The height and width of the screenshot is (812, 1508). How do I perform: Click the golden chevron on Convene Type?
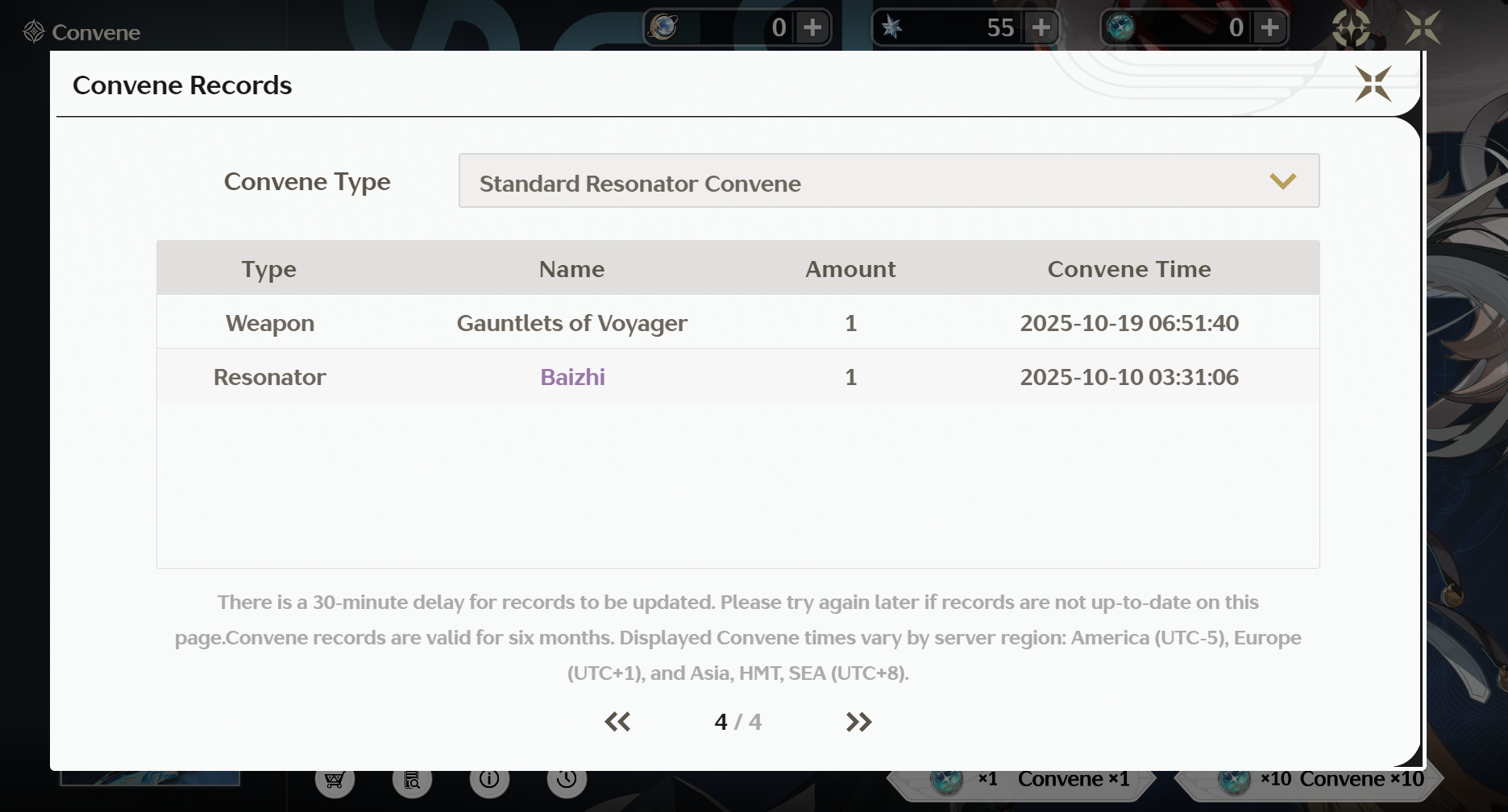pos(1283,181)
